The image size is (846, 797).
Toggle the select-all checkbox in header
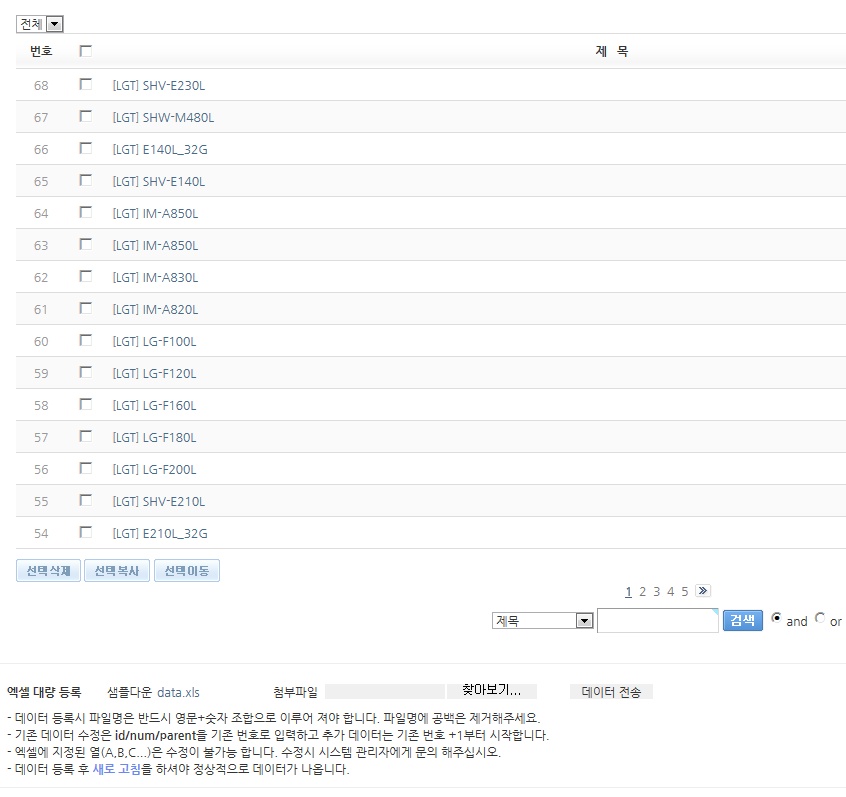85,51
